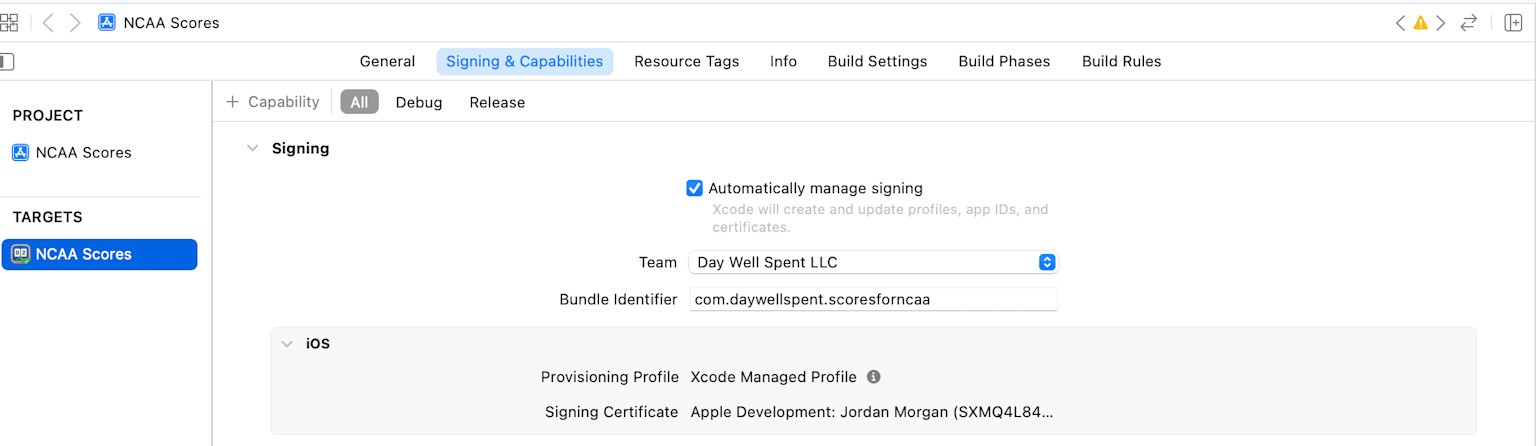Viewport: 1536px width, 446px height.
Task: Click the NCAA Scores project icon in sidebar
Action: pos(20,153)
